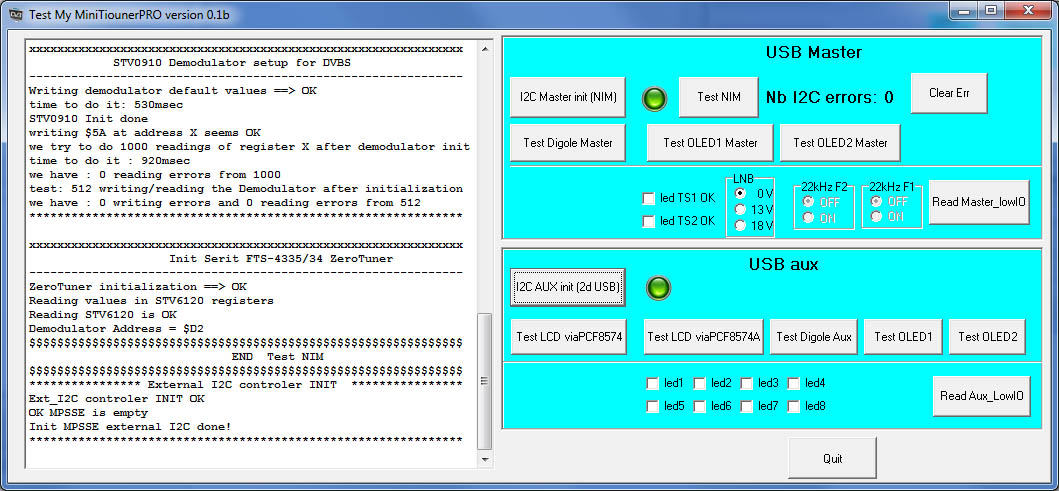The width and height of the screenshot is (1059, 491).
Task: Run Test LCD viaPCF8574
Action: [x=569, y=336]
